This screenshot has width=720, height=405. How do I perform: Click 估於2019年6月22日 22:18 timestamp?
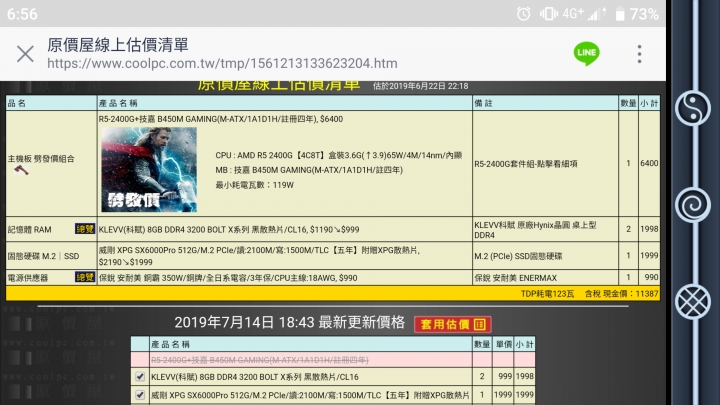pos(421,86)
